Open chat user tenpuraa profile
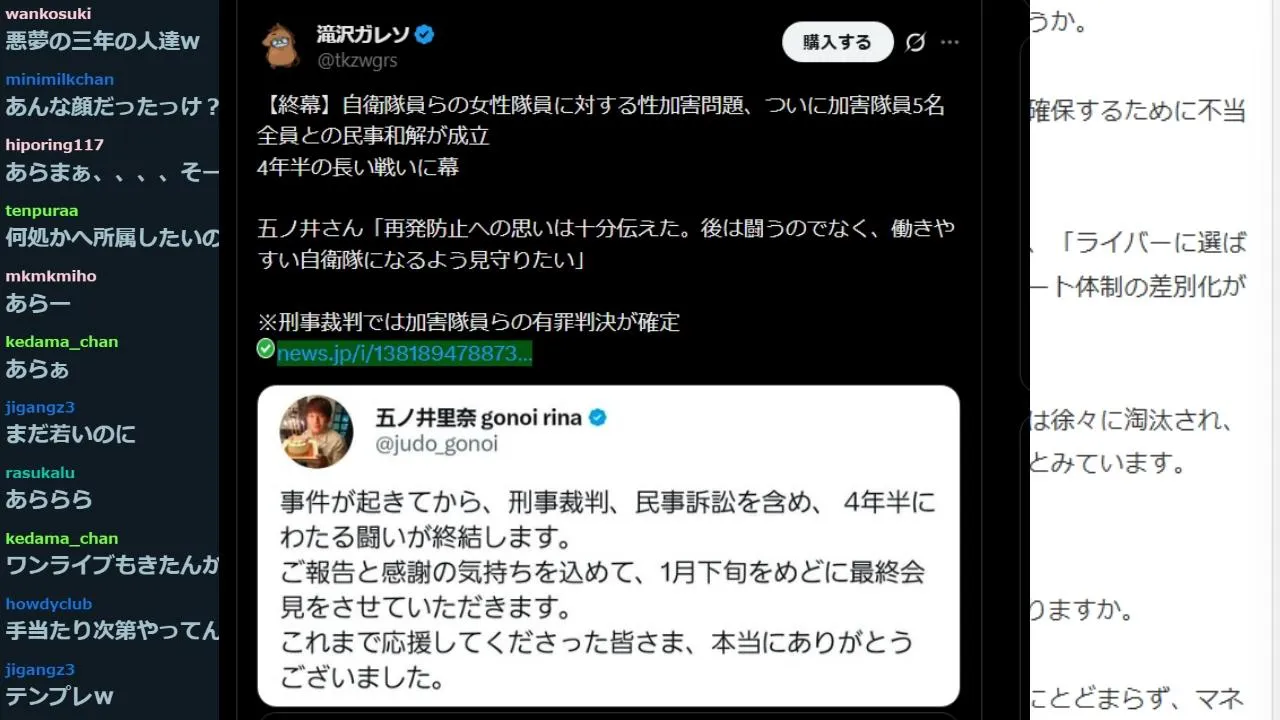This screenshot has height=720, width=1280. tap(41, 210)
